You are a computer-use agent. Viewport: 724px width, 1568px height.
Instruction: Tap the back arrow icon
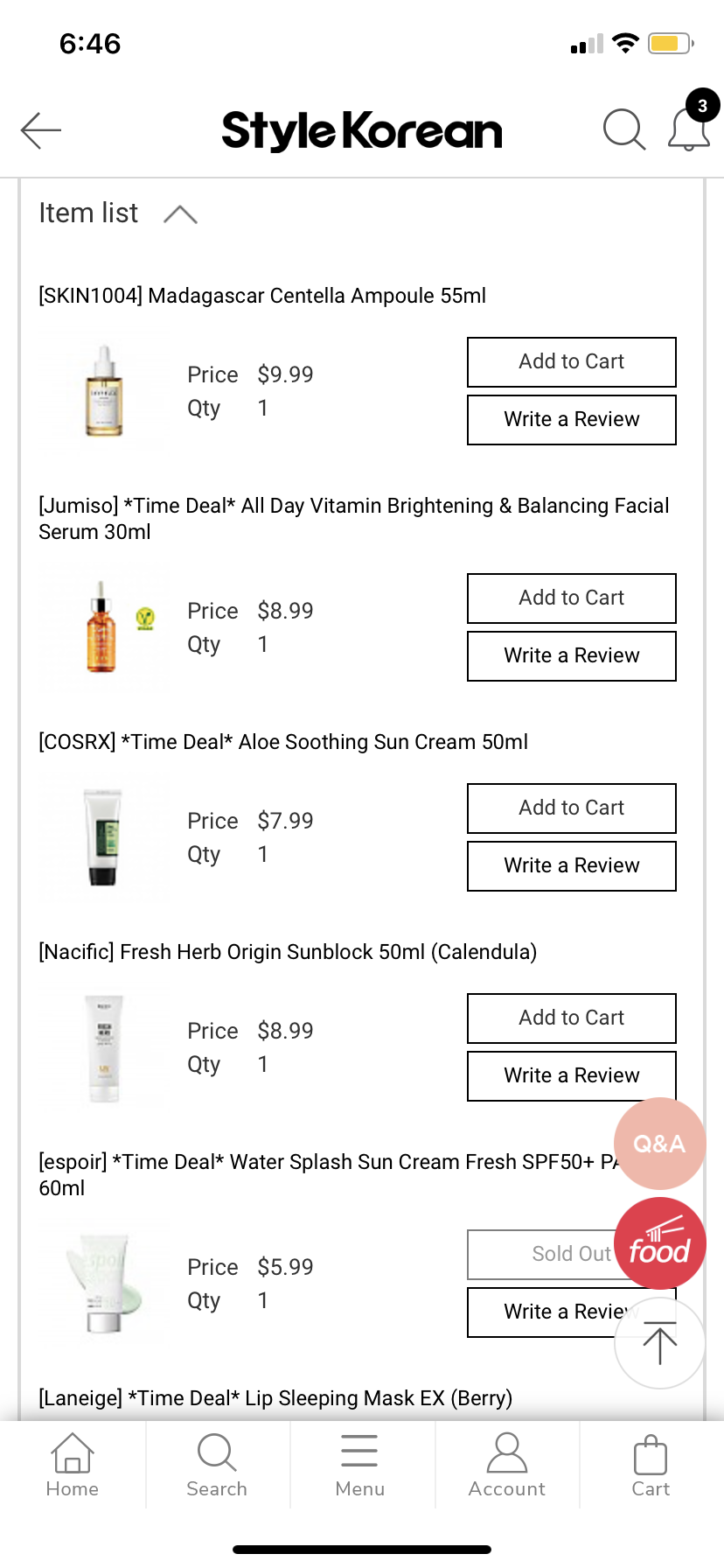pos(41,130)
